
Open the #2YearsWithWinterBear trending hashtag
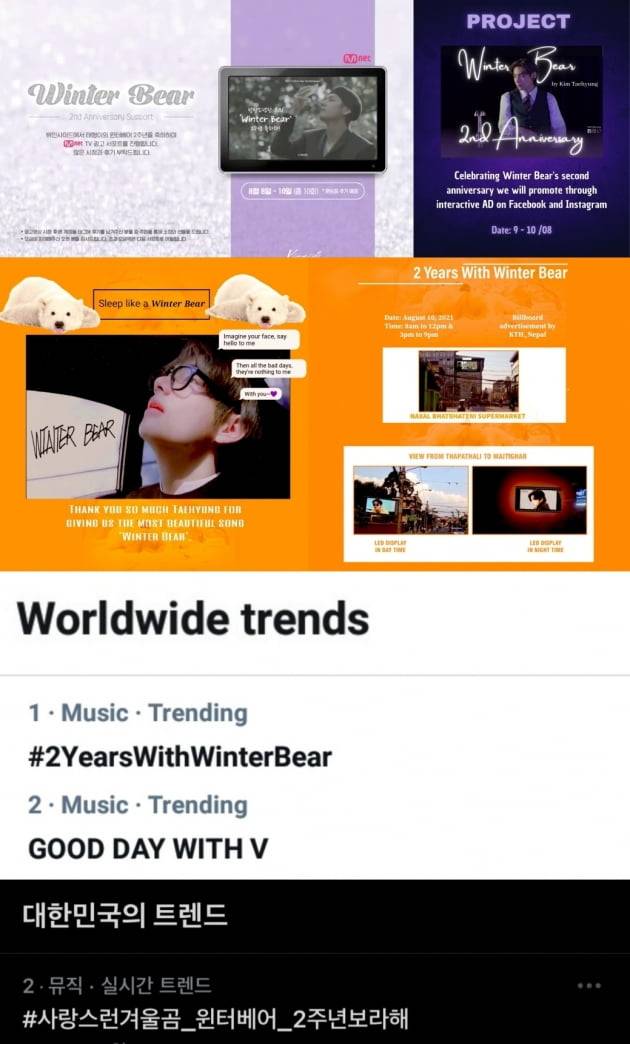180,757
